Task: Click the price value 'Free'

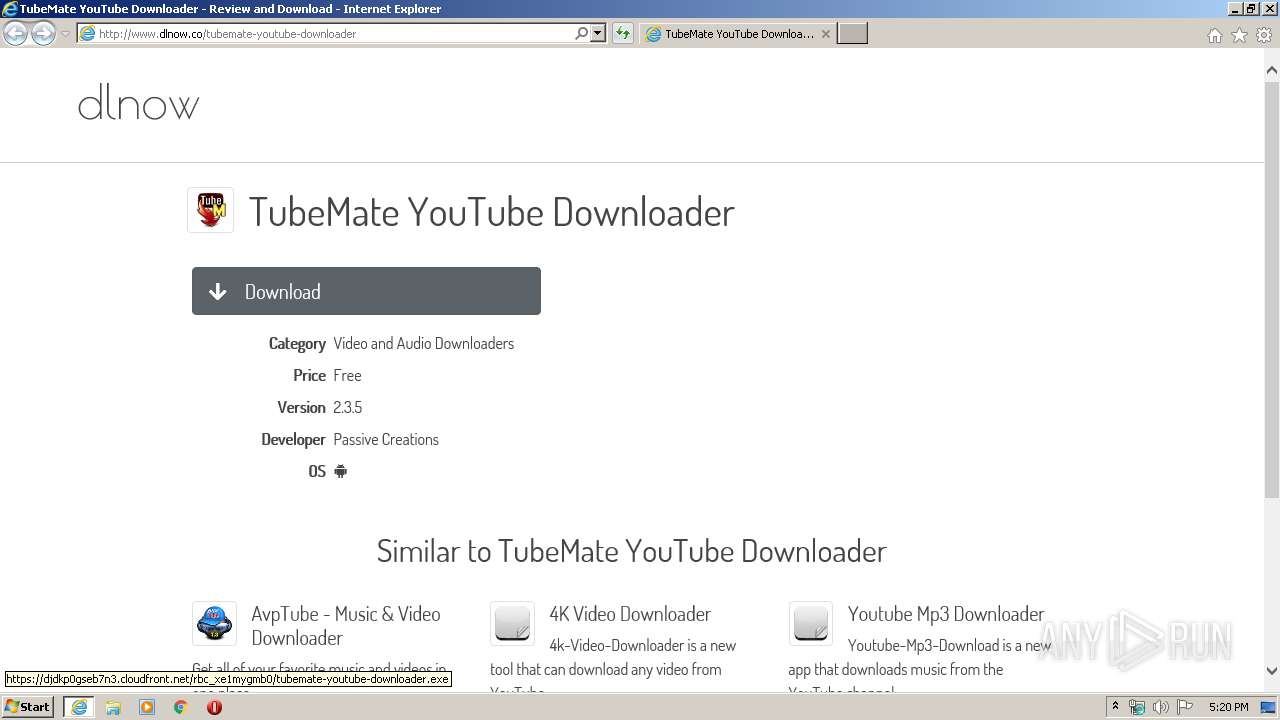Action: click(347, 375)
